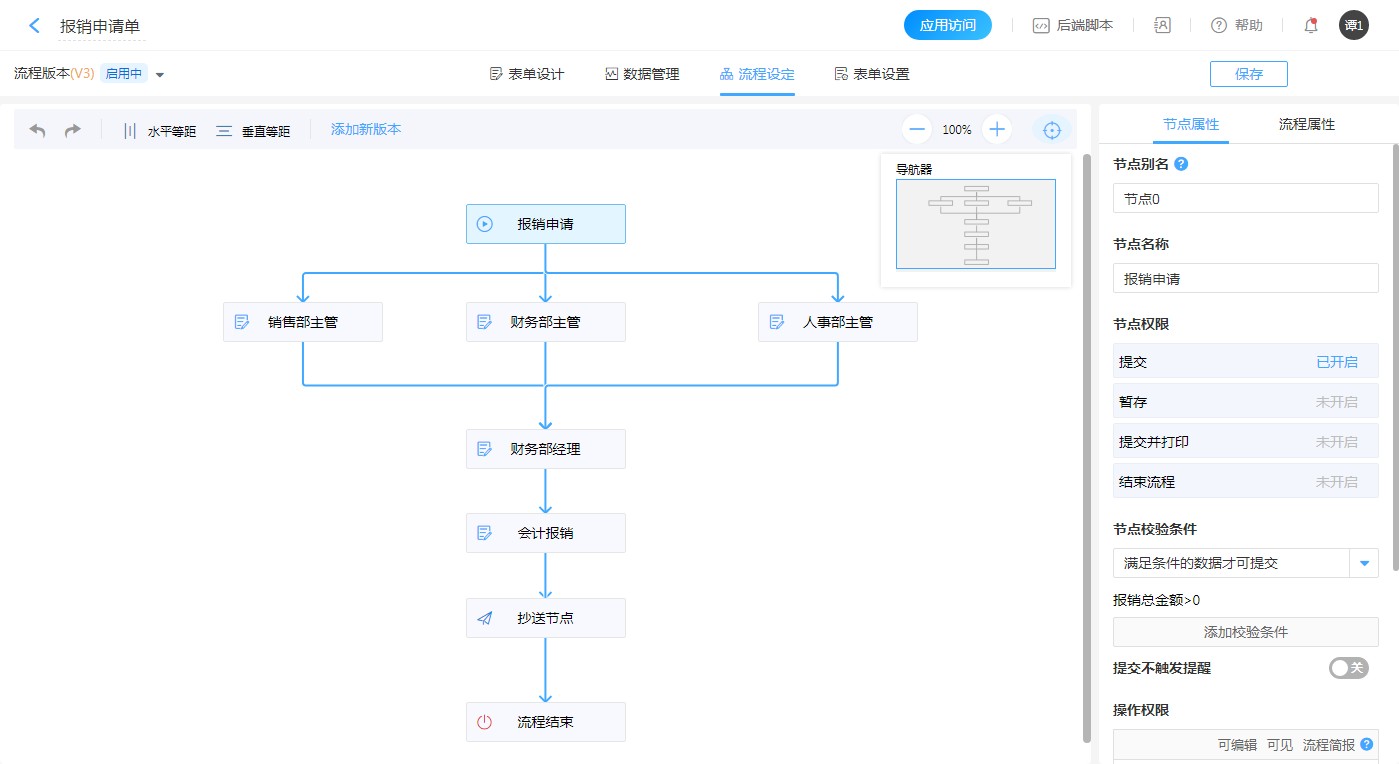Image resolution: width=1399 pixels, height=764 pixels.
Task: Click the 添加新版本 link
Action: (366, 129)
